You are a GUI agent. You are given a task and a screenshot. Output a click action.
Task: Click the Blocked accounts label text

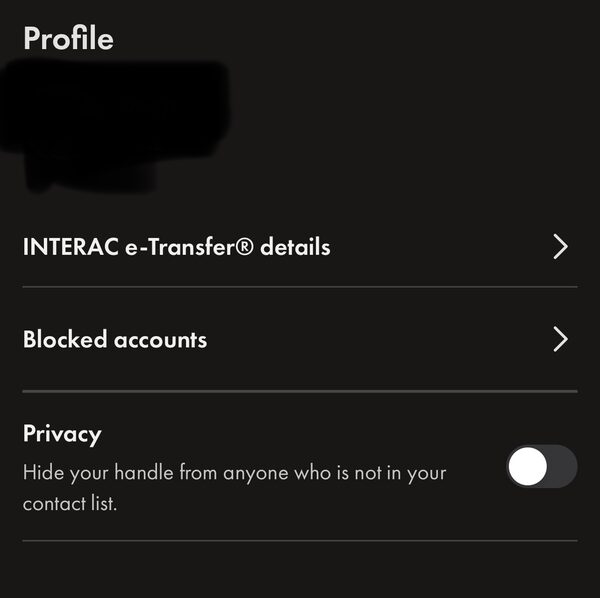coord(115,340)
